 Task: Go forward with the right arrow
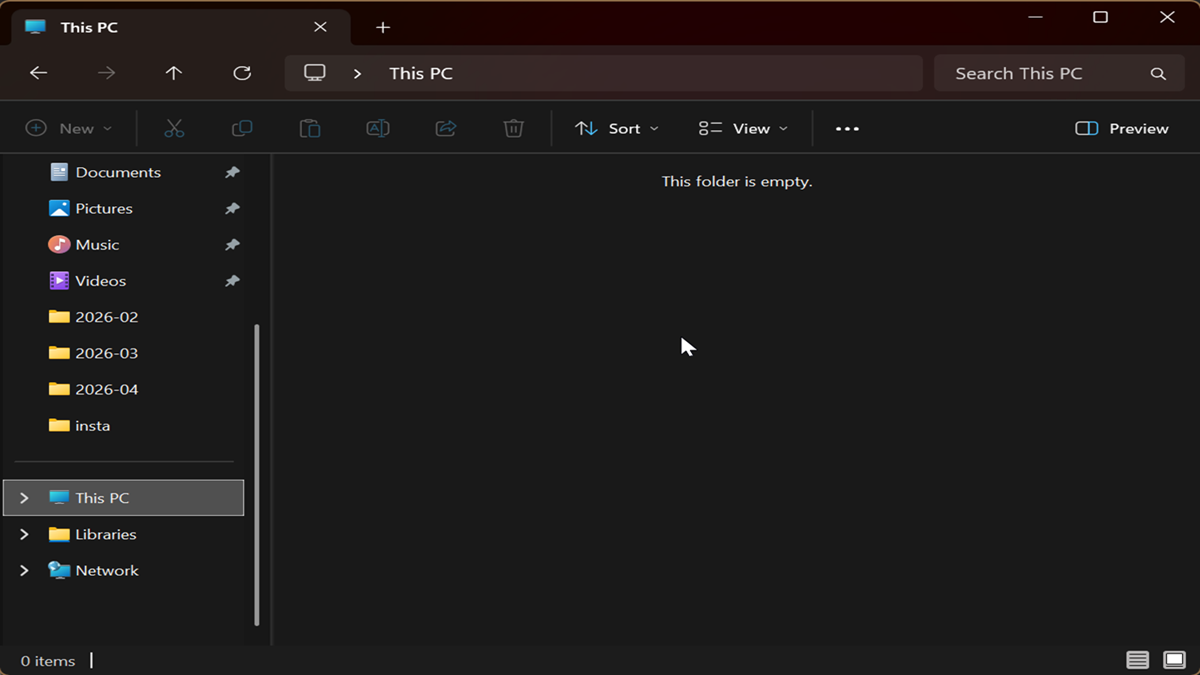point(106,73)
